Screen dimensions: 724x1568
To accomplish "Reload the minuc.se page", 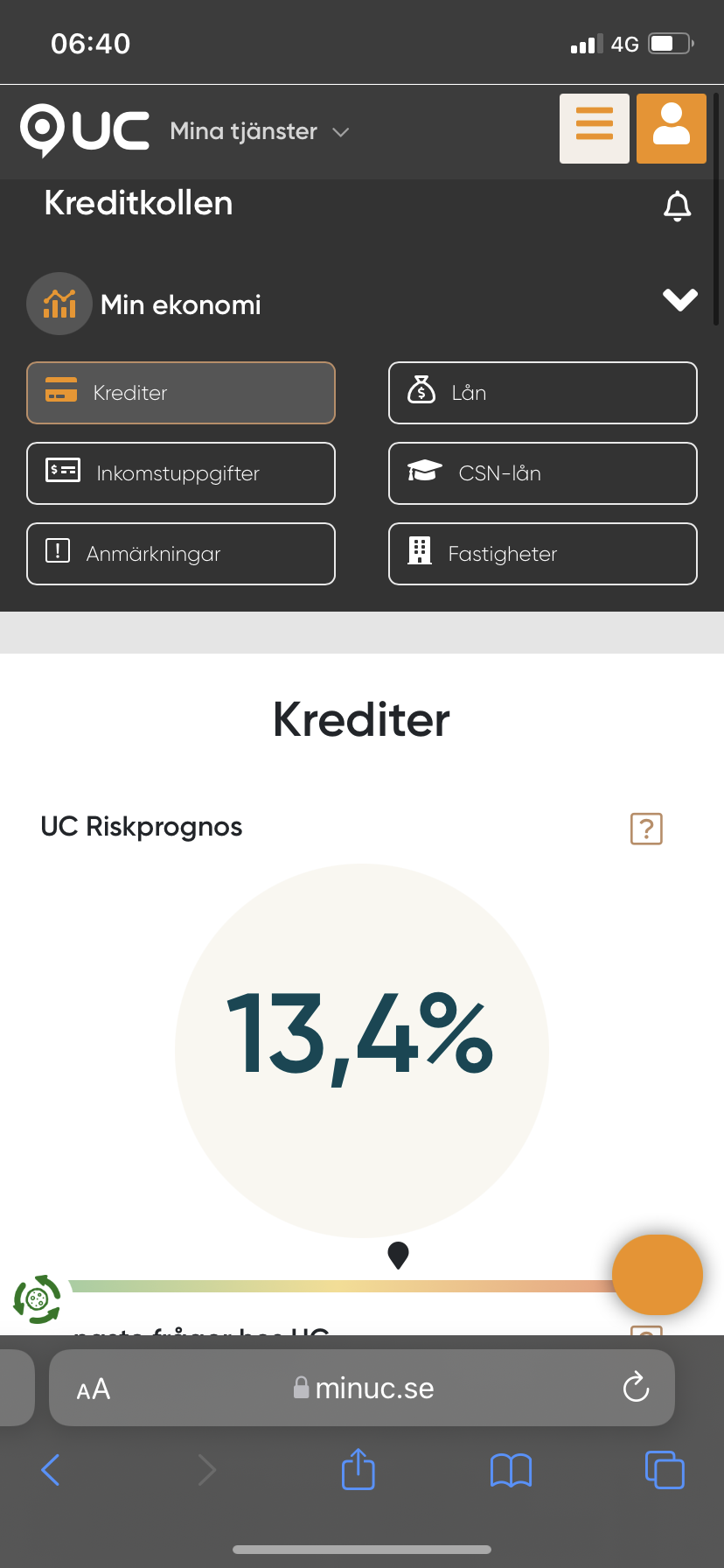I will click(636, 1387).
